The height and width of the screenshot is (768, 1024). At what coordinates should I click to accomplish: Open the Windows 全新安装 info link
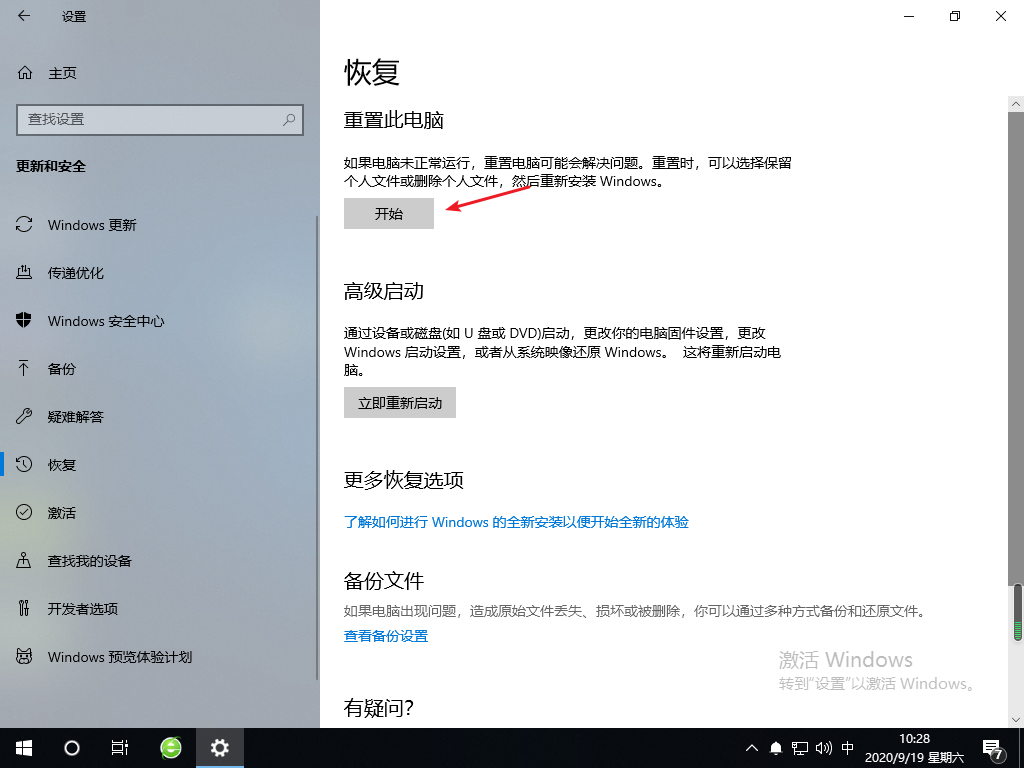tap(516, 522)
